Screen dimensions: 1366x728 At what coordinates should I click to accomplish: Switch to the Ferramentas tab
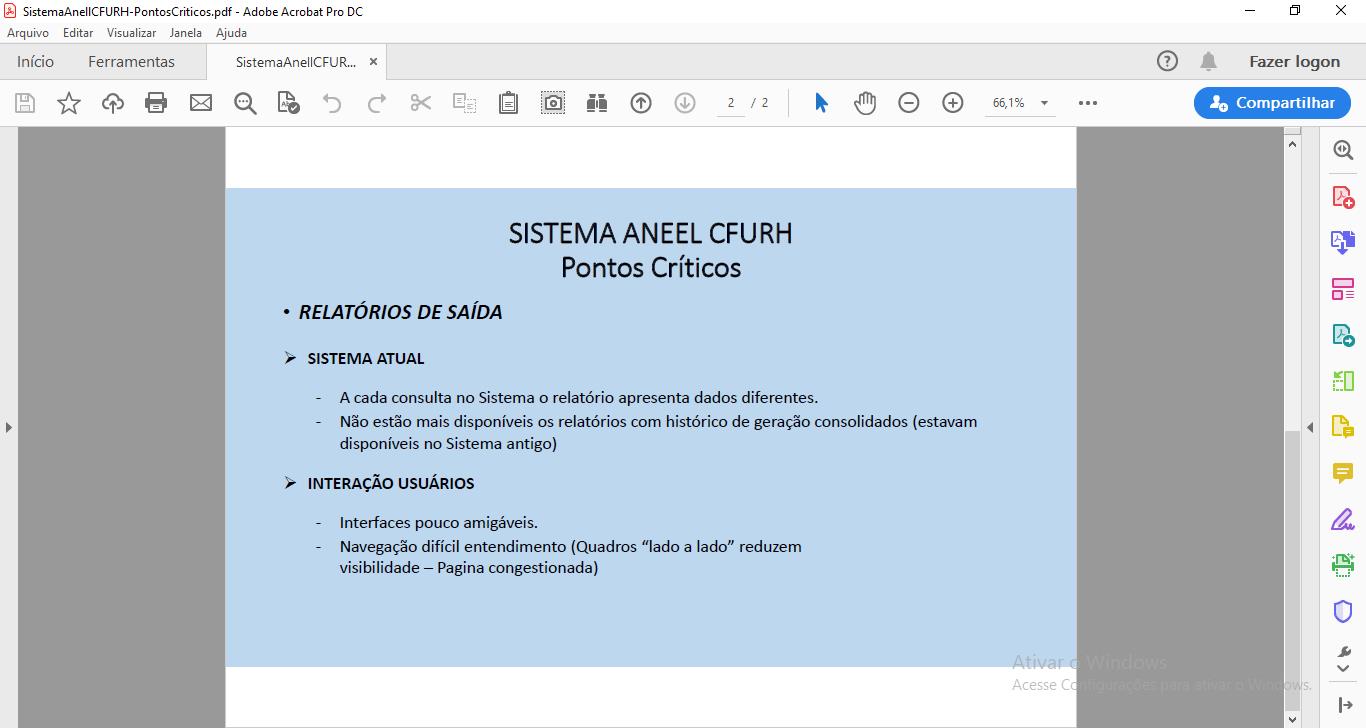pyautogui.click(x=131, y=61)
